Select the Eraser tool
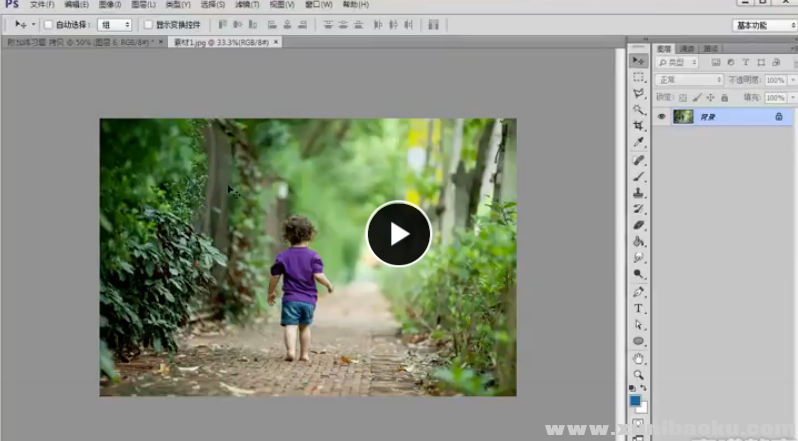 click(639, 225)
